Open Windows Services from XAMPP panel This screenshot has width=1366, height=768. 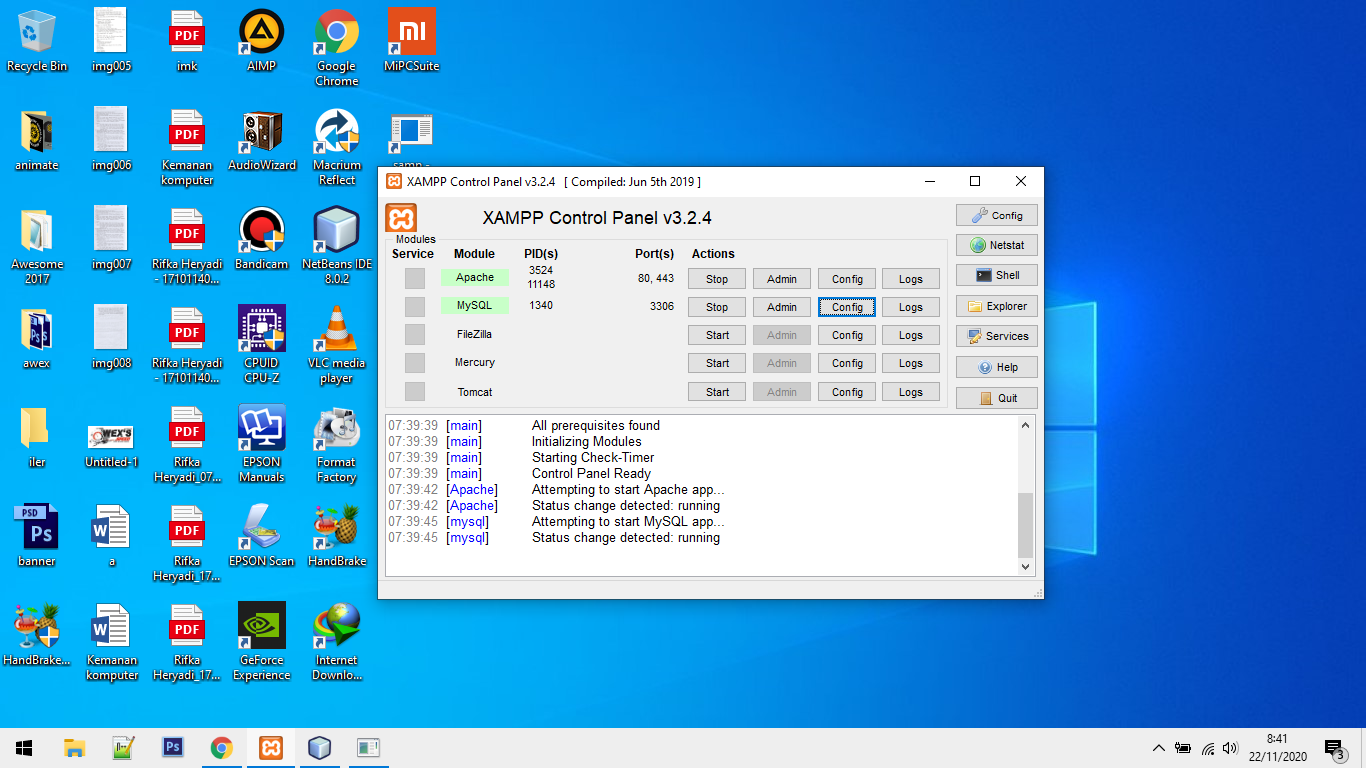[x=997, y=336]
